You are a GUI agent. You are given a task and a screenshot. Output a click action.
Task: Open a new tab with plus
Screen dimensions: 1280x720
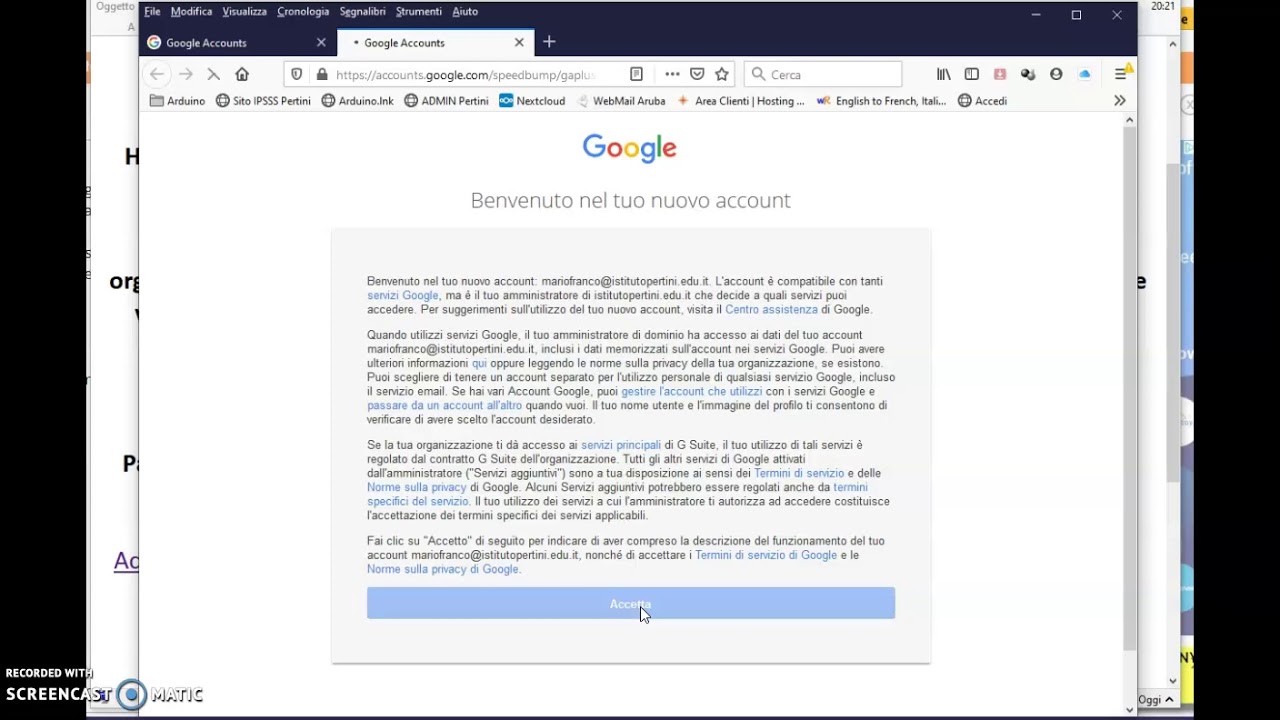pyautogui.click(x=549, y=42)
